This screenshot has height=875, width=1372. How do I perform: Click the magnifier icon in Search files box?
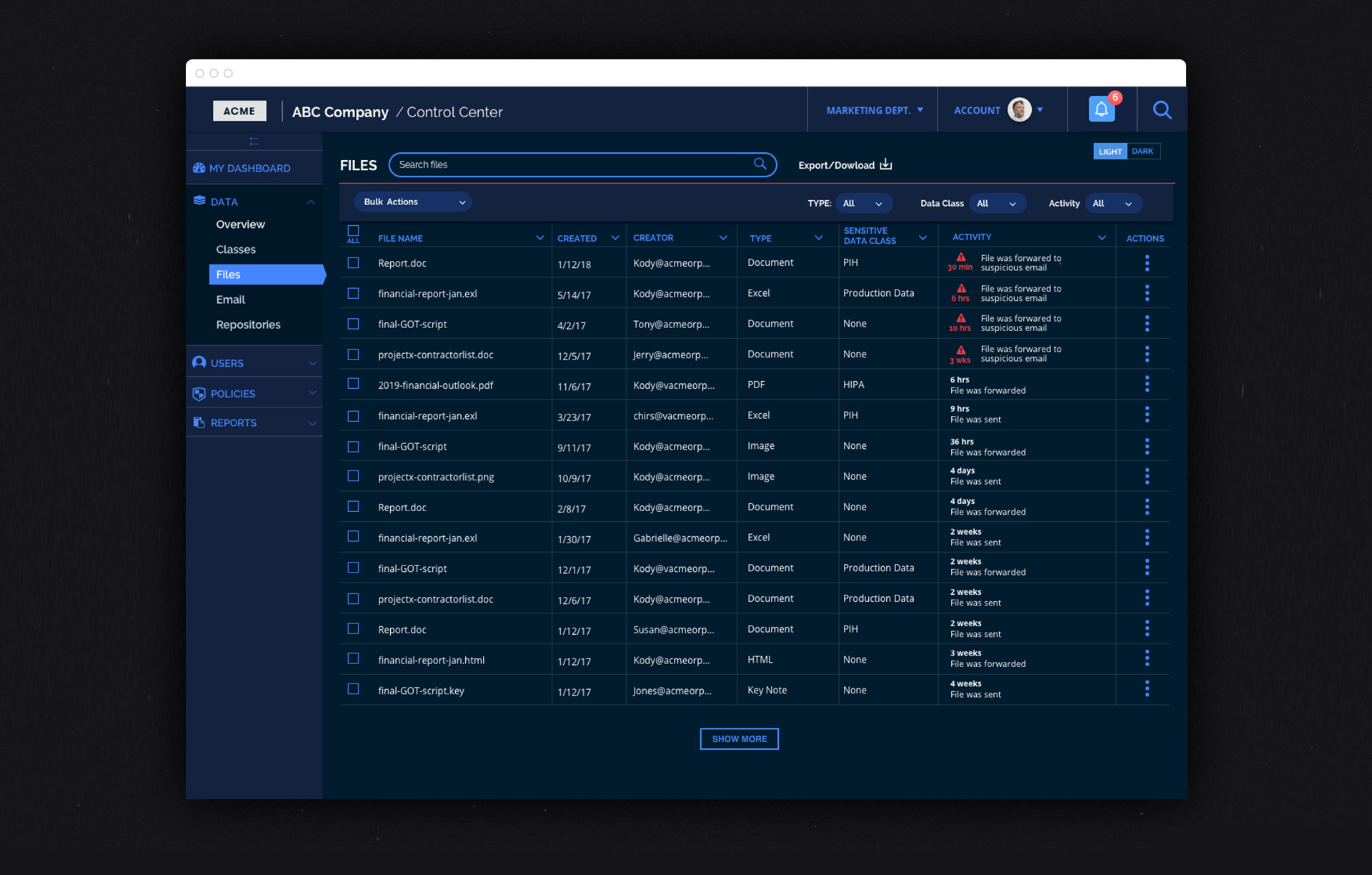pyautogui.click(x=760, y=164)
